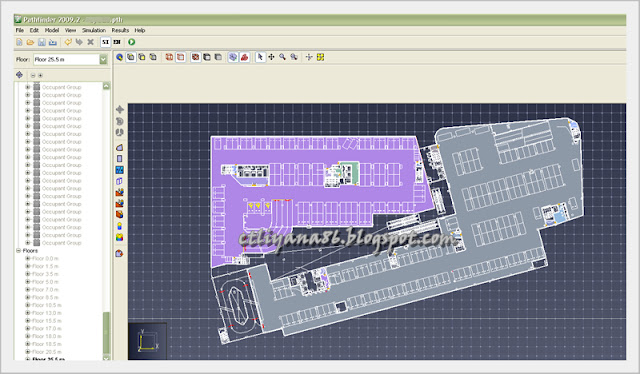Viewport: 640px width, 374px height.
Task: Select the single yellow occupant tool
Action: [120, 226]
